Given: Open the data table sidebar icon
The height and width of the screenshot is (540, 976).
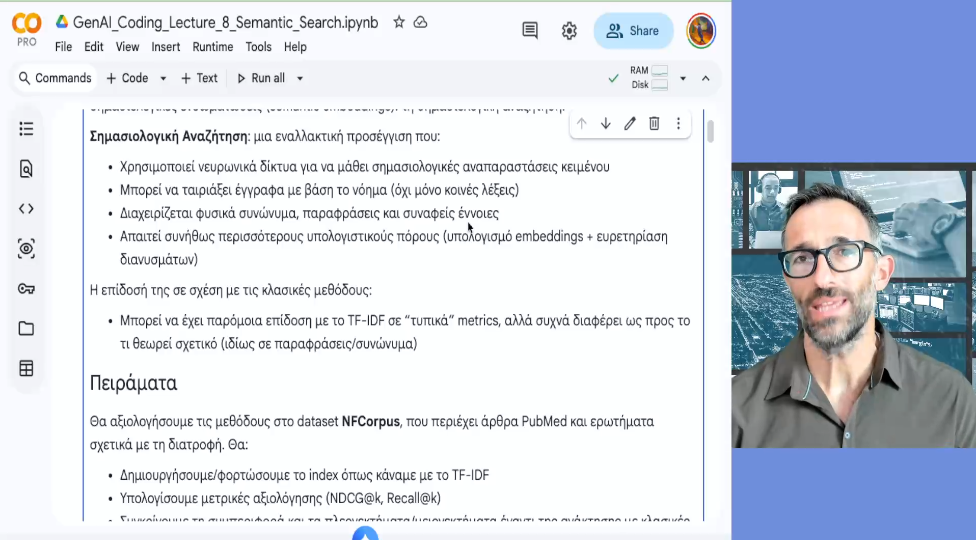Looking at the screenshot, I should (26, 369).
